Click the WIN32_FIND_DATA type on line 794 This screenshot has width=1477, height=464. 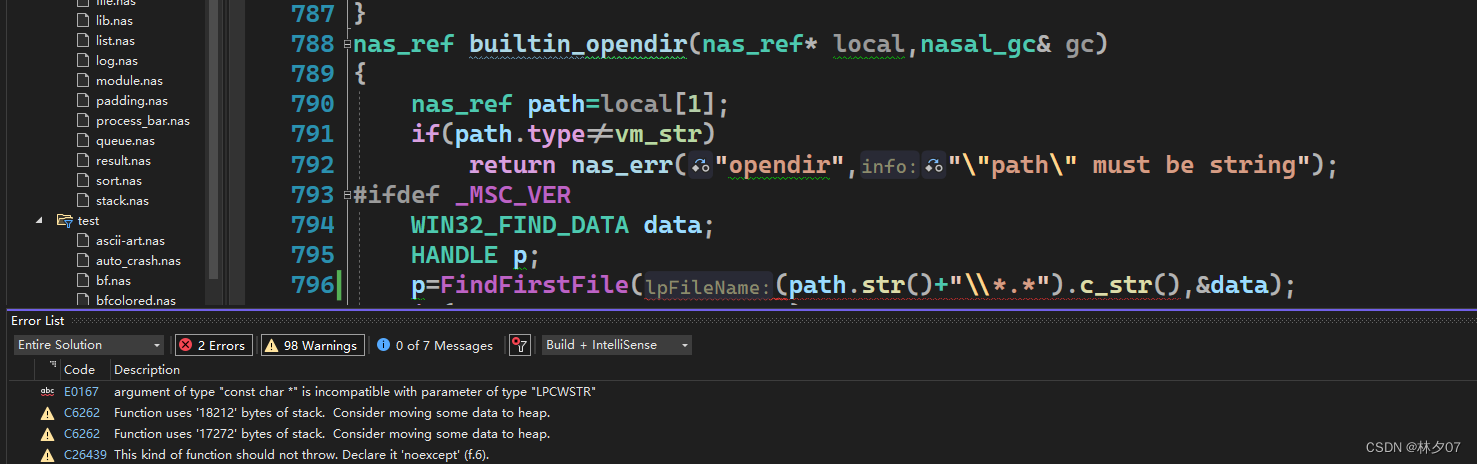pyautogui.click(x=520, y=225)
